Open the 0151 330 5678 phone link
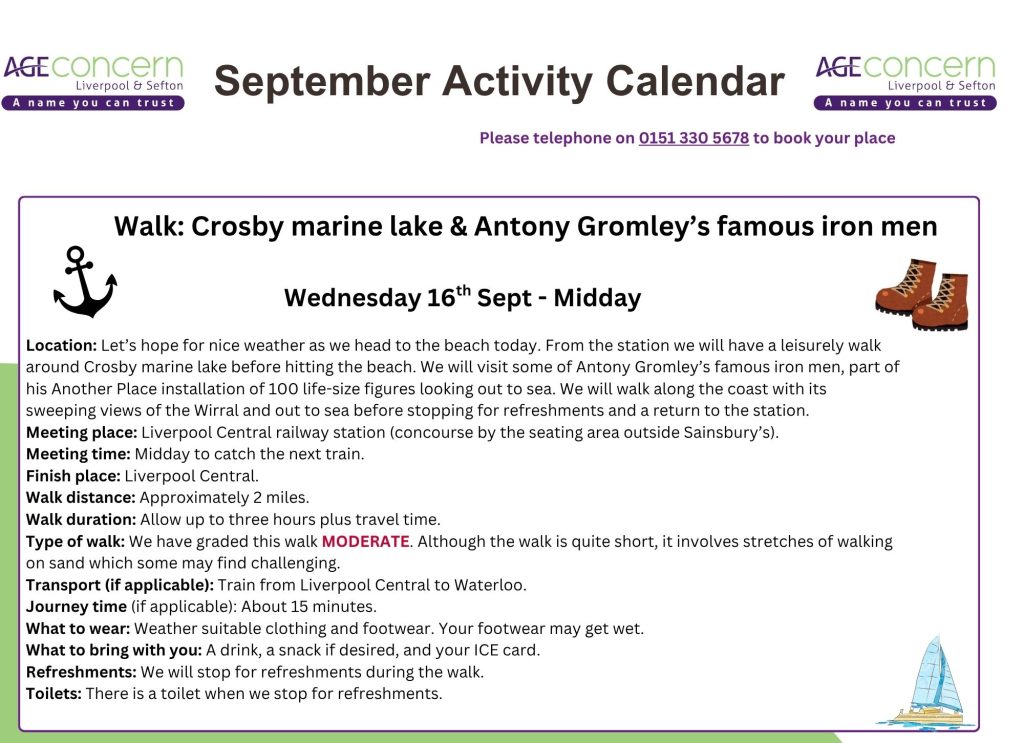Screen dimensions: 1024x743 click(x=694, y=138)
